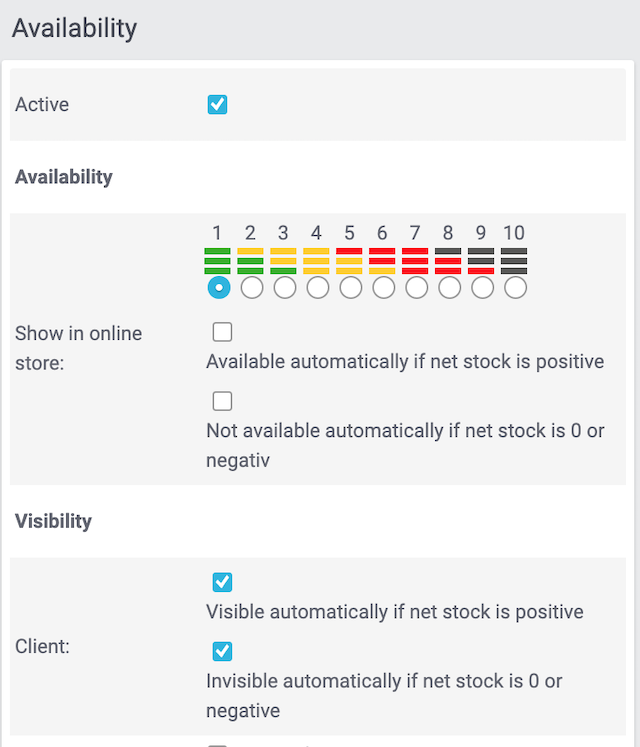Click the availability level 7 red bars icon
Screen dimensions: 640x747
tap(415, 261)
